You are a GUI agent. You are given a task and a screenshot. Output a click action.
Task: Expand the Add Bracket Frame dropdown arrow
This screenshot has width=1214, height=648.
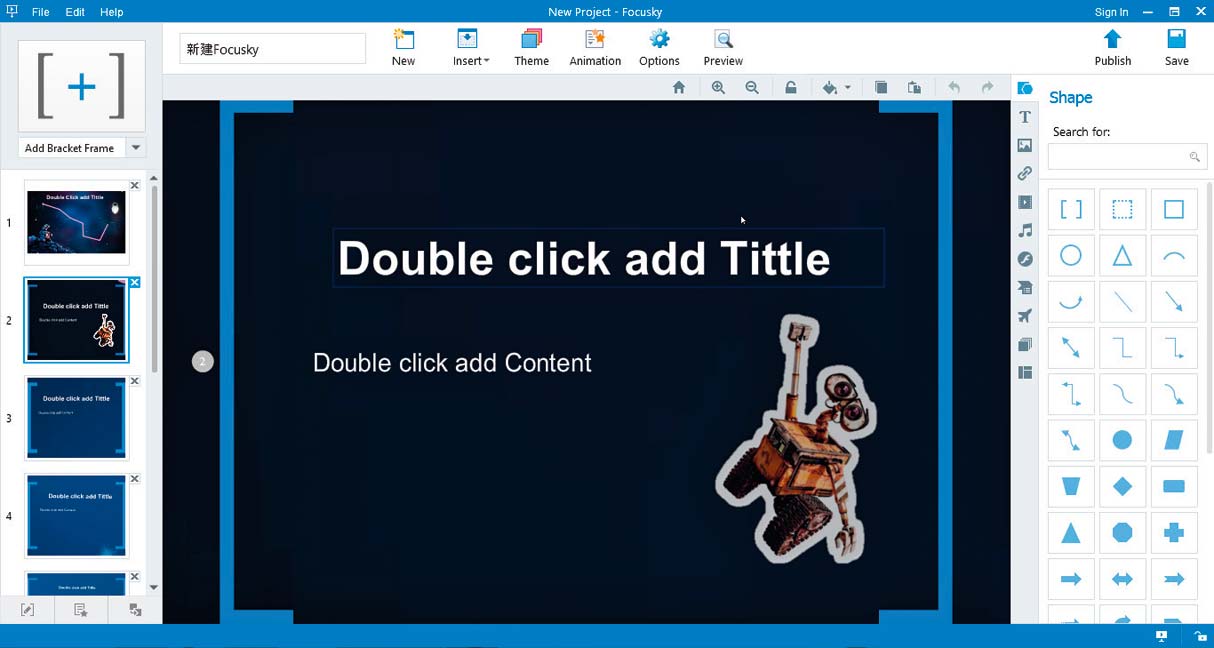point(136,148)
